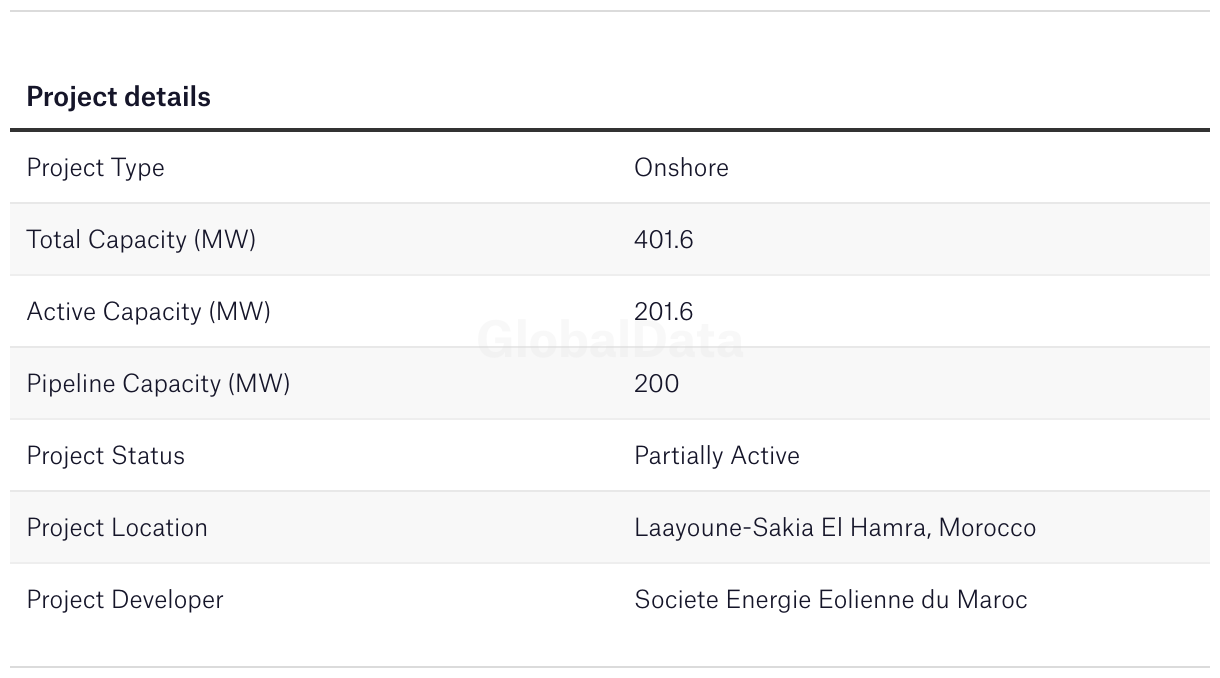
Task: Click the Total Capacity table row
Action: (450, 239)
